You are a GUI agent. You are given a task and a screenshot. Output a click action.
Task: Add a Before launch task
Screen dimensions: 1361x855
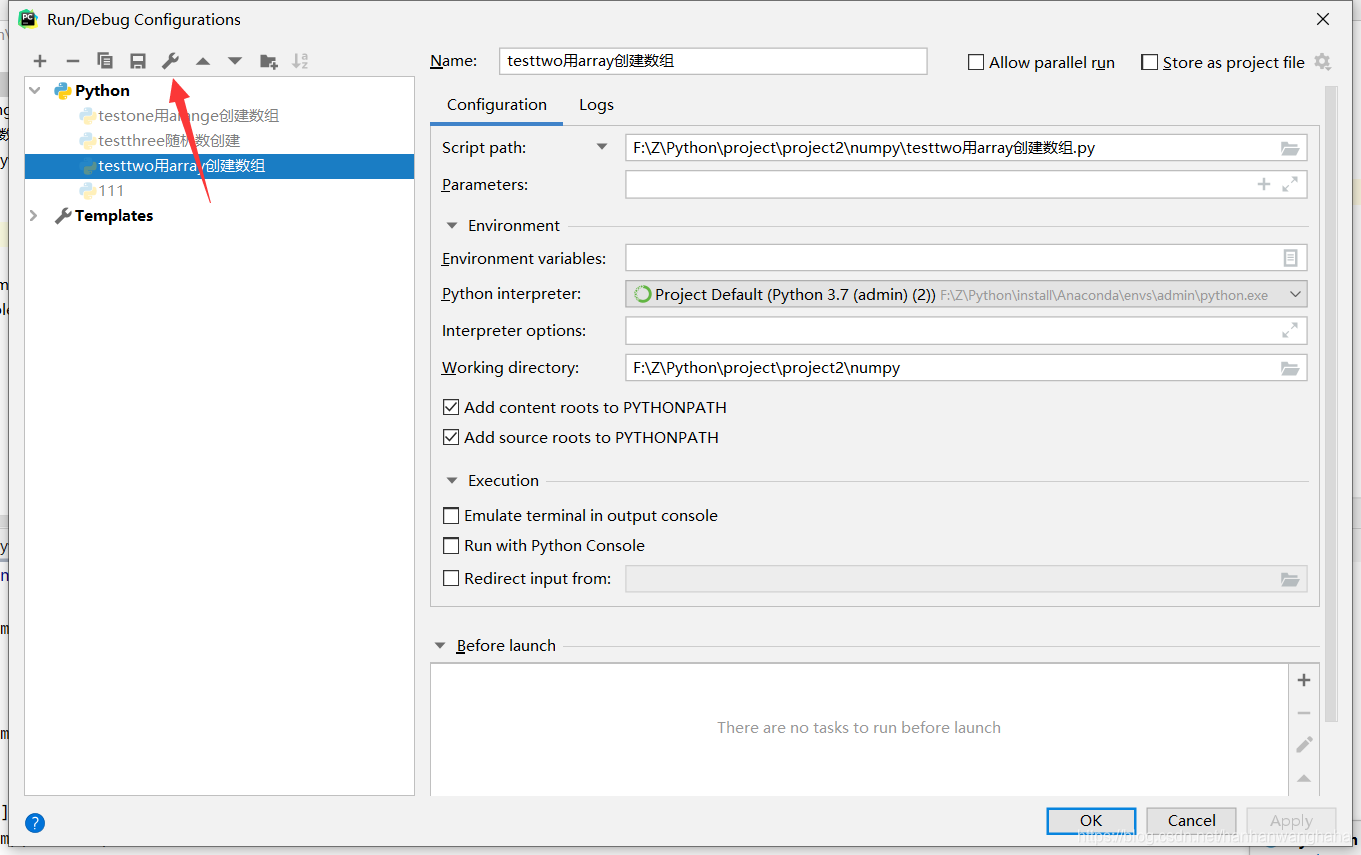tap(1304, 680)
